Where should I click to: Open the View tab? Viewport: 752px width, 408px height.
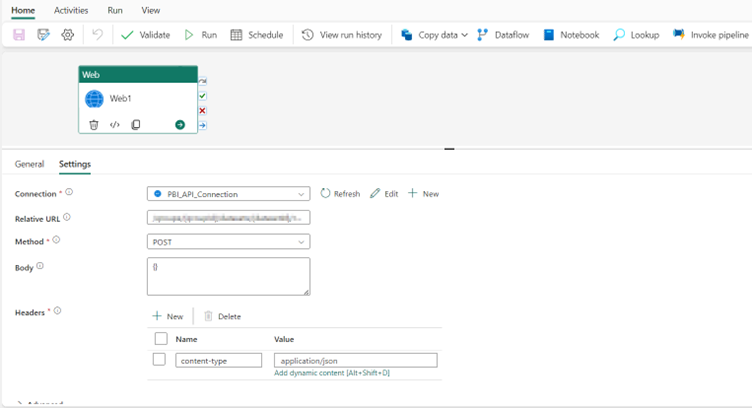pyautogui.click(x=151, y=10)
